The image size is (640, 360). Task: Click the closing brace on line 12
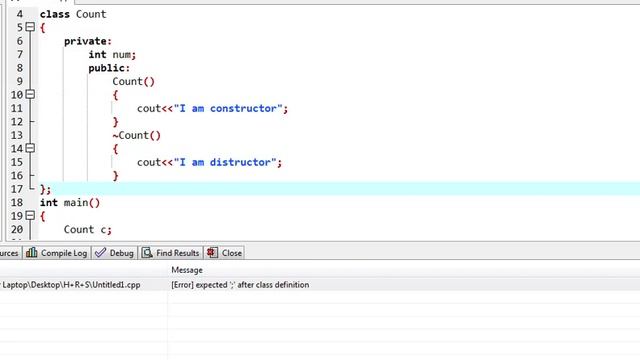pos(116,122)
